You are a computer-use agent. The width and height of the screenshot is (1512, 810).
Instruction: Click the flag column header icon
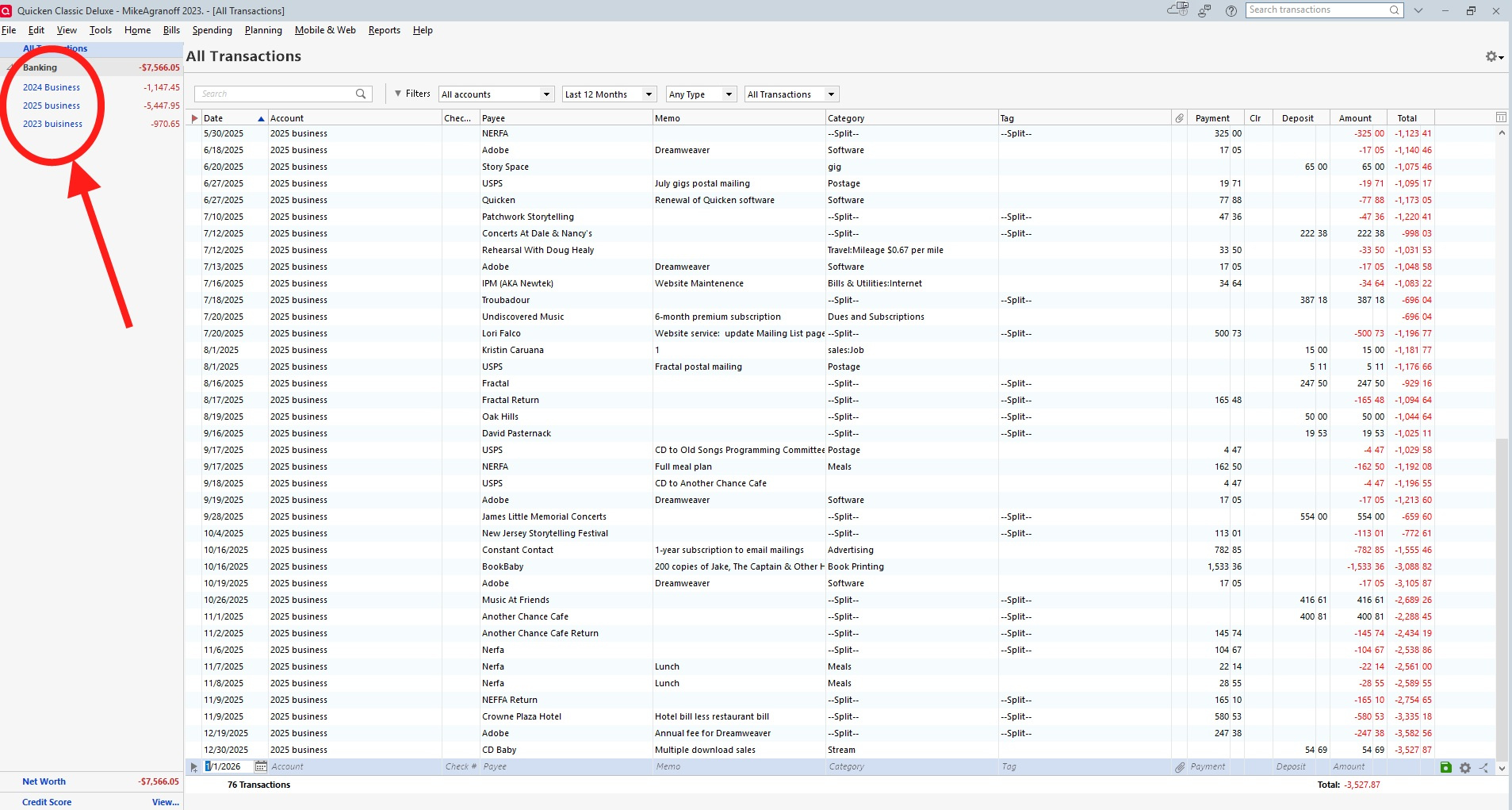(x=195, y=118)
